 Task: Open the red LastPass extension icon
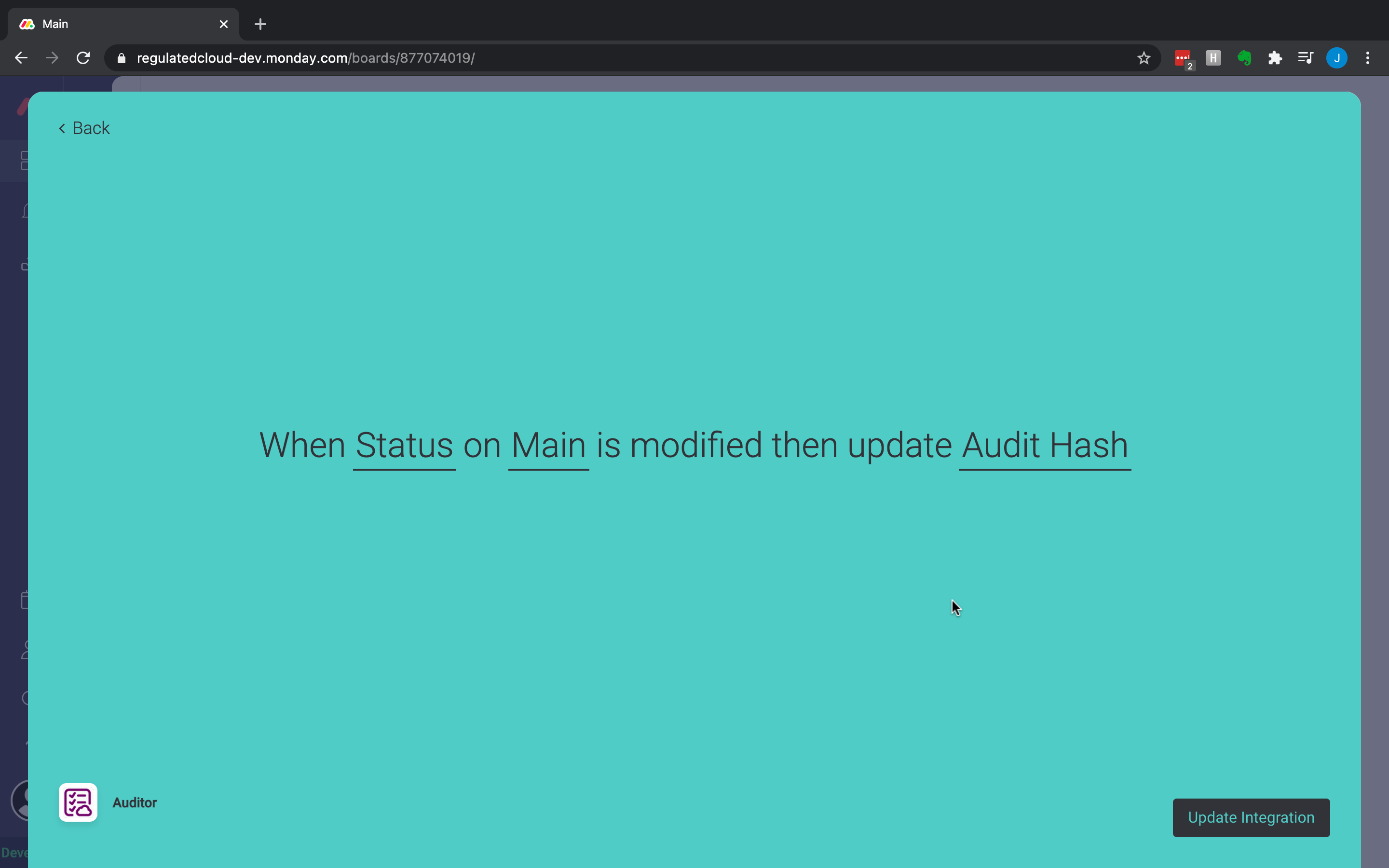coord(1182,58)
